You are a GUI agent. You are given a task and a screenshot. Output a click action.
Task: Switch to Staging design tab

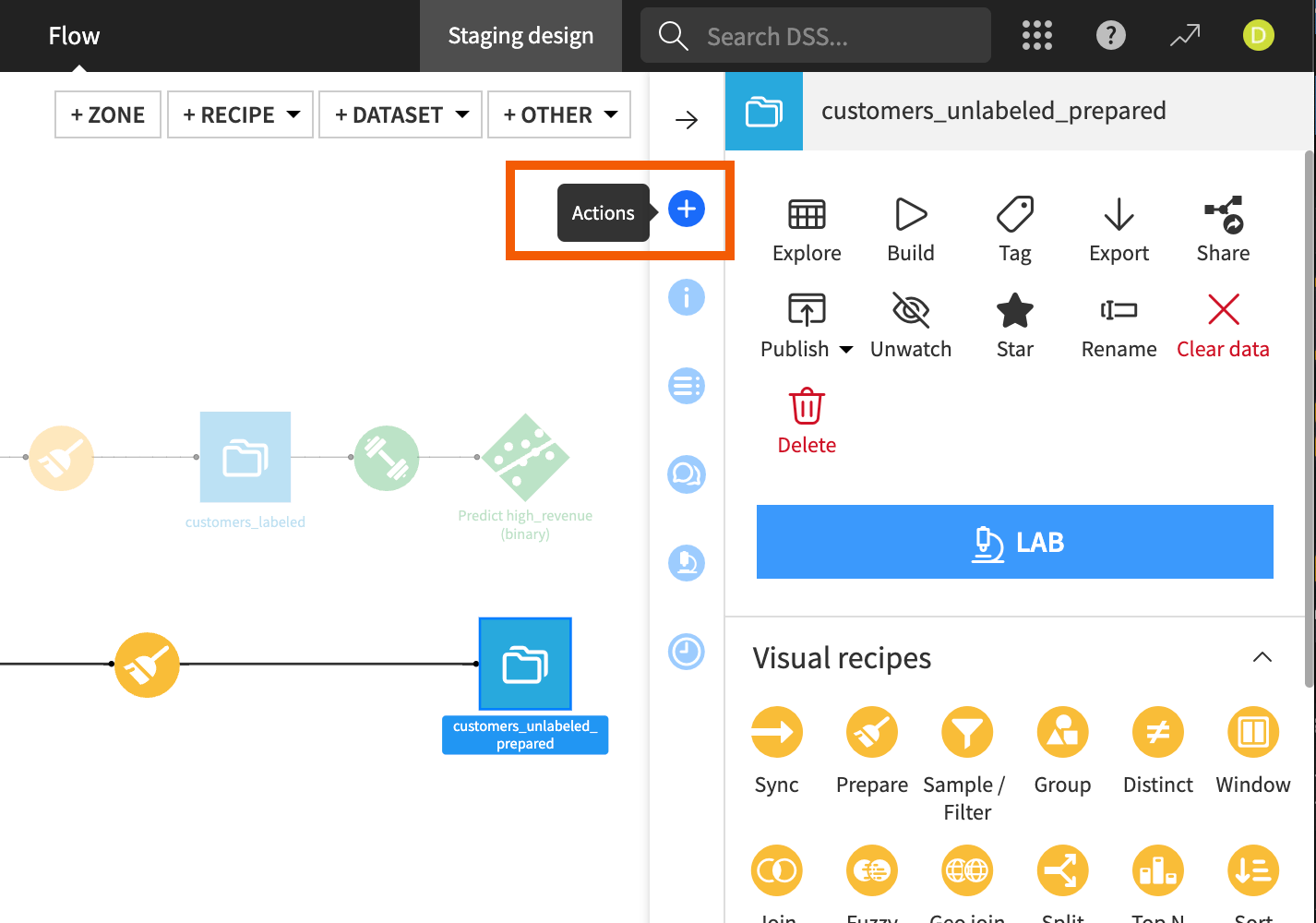tap(520, 36)
